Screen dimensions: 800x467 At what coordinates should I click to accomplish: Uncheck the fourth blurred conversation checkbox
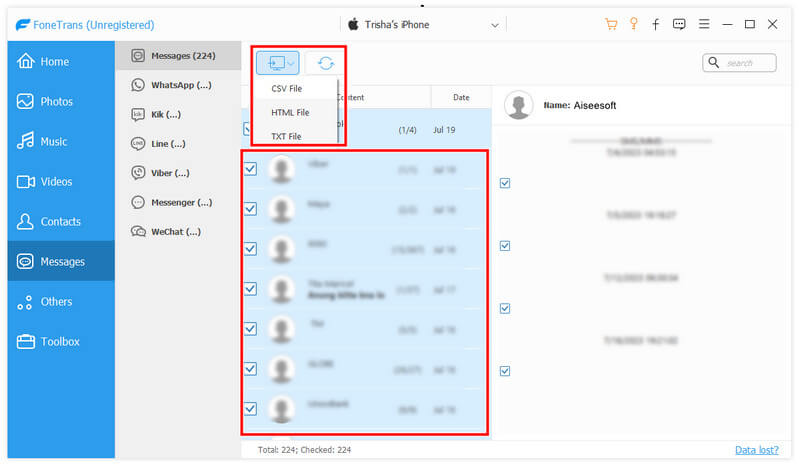point(251,289)
